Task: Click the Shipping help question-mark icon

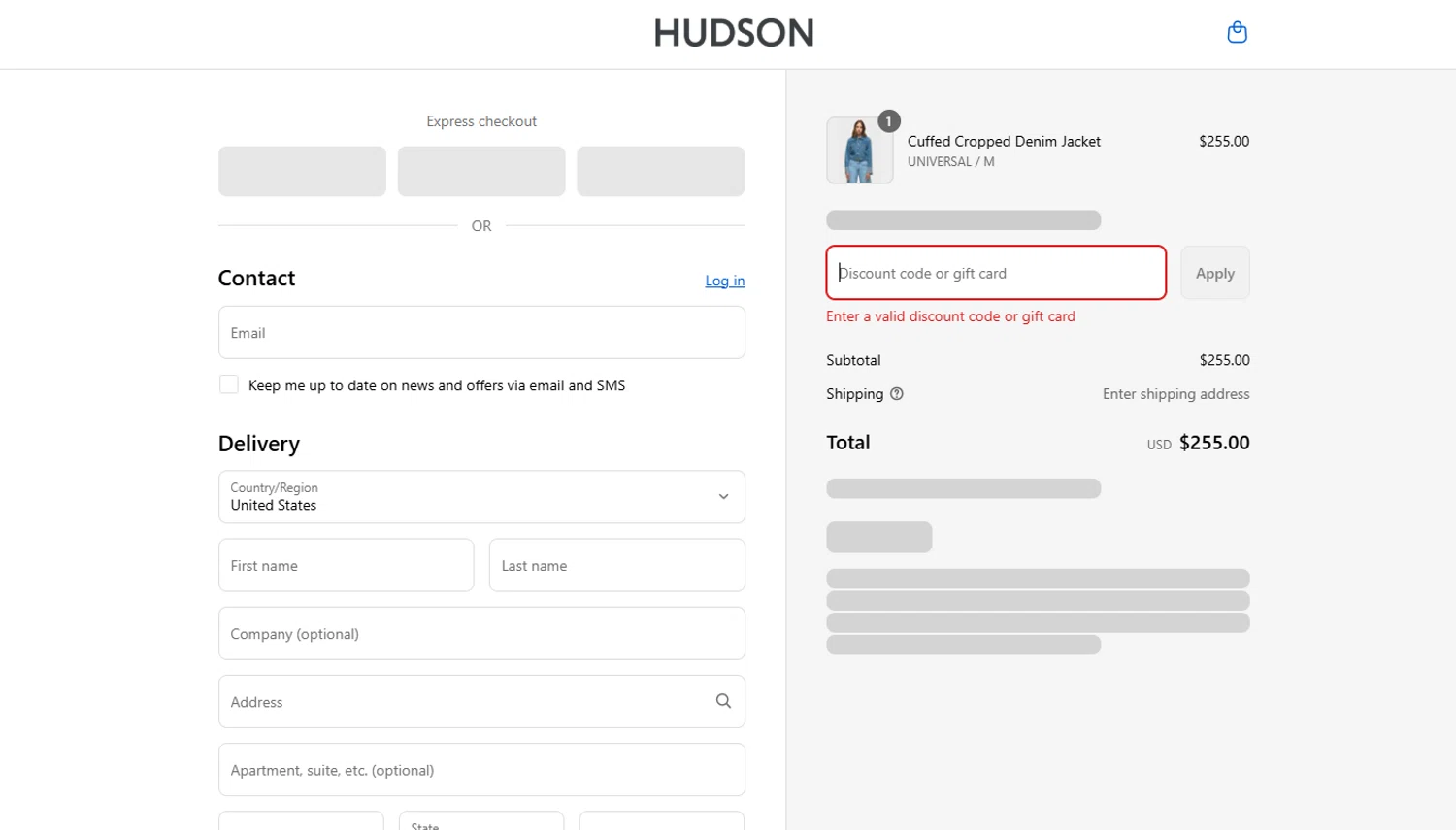Action: [x=897, y=394]
